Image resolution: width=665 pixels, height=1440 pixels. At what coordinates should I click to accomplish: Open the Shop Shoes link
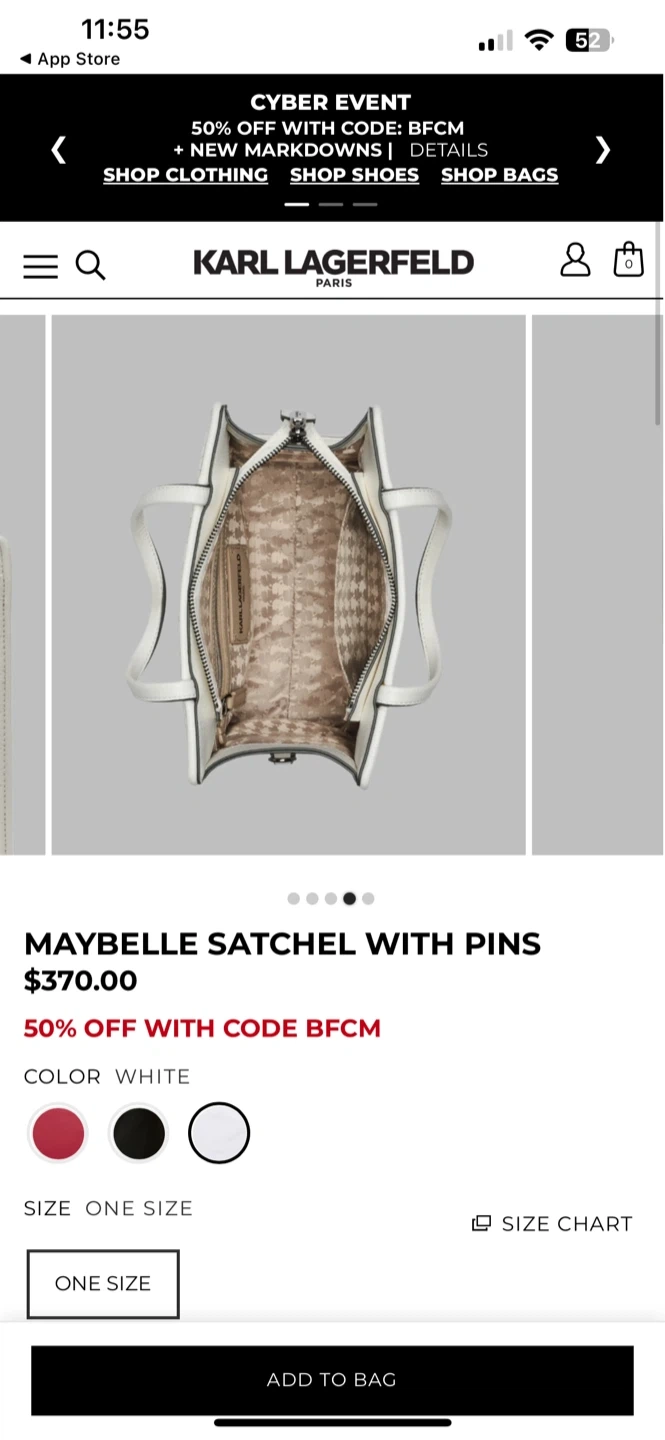click(354, 175)
